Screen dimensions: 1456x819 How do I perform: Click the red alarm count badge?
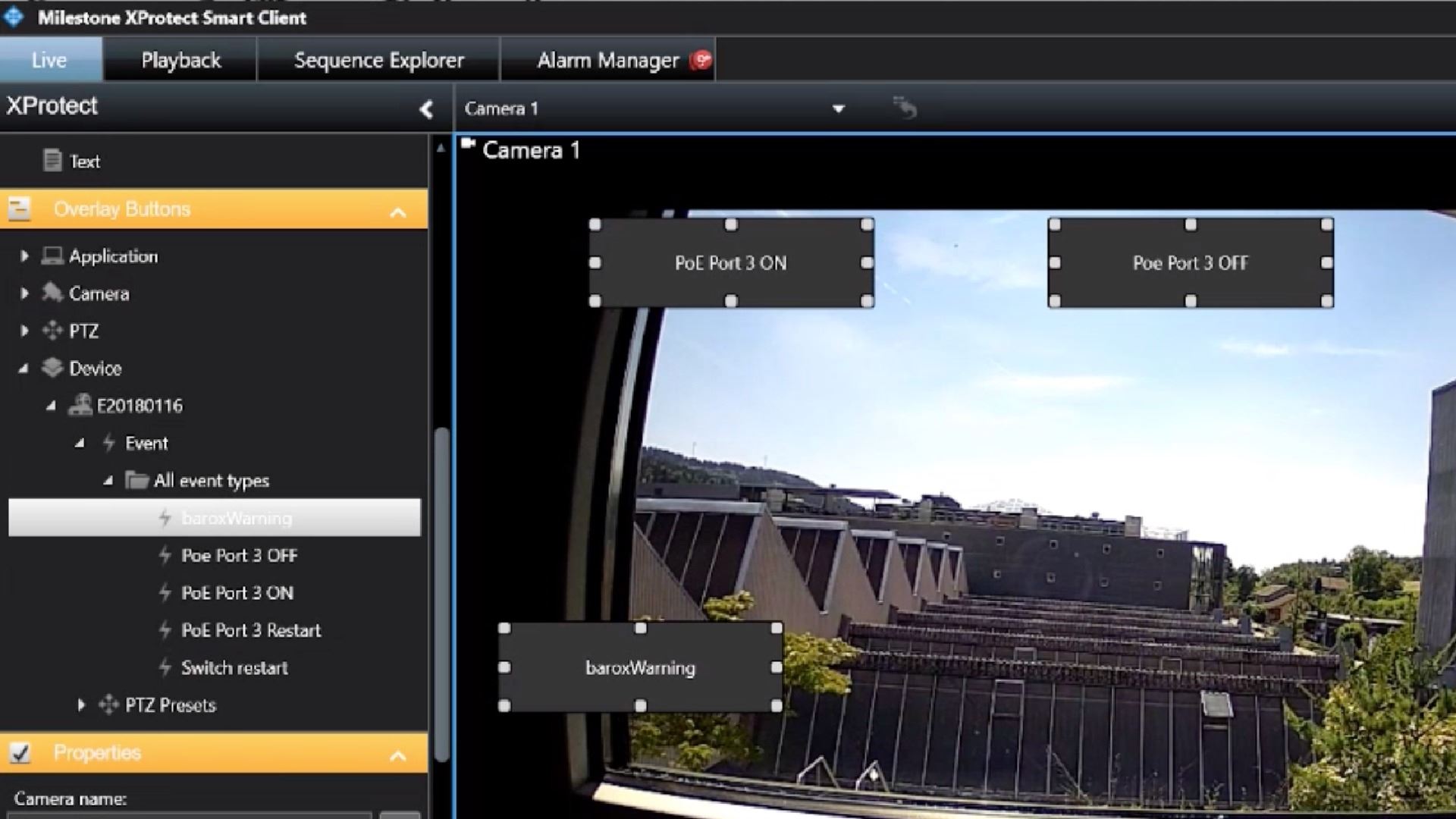[701, 59]
